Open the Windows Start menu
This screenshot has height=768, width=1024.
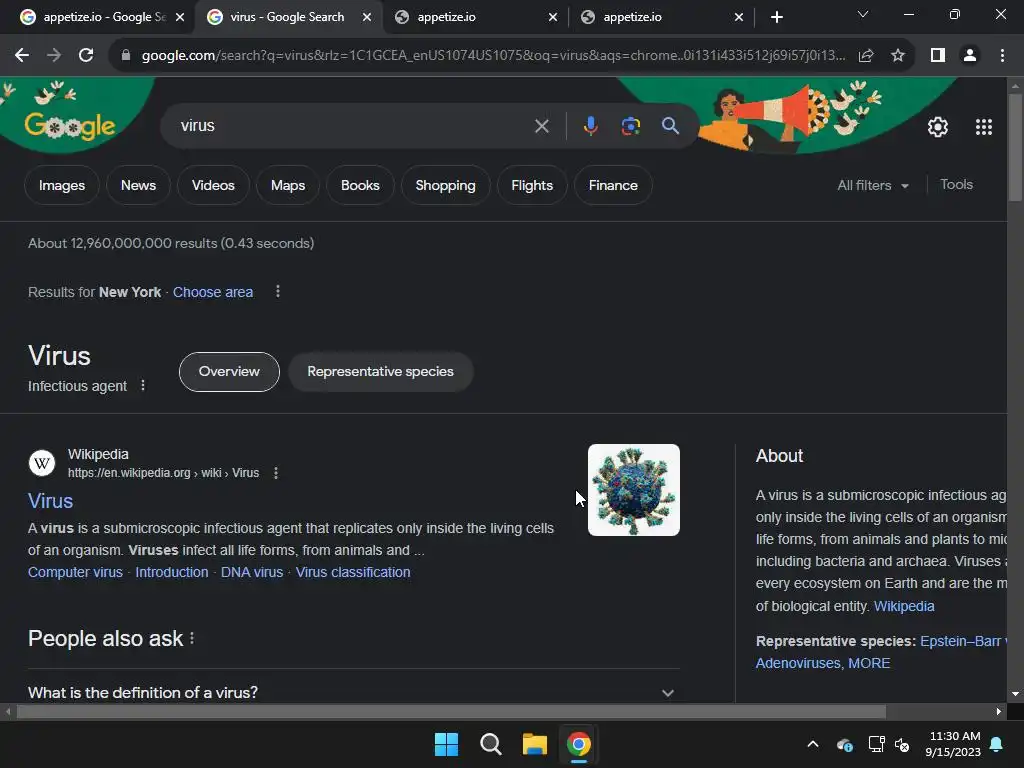(x=447, y=744)
